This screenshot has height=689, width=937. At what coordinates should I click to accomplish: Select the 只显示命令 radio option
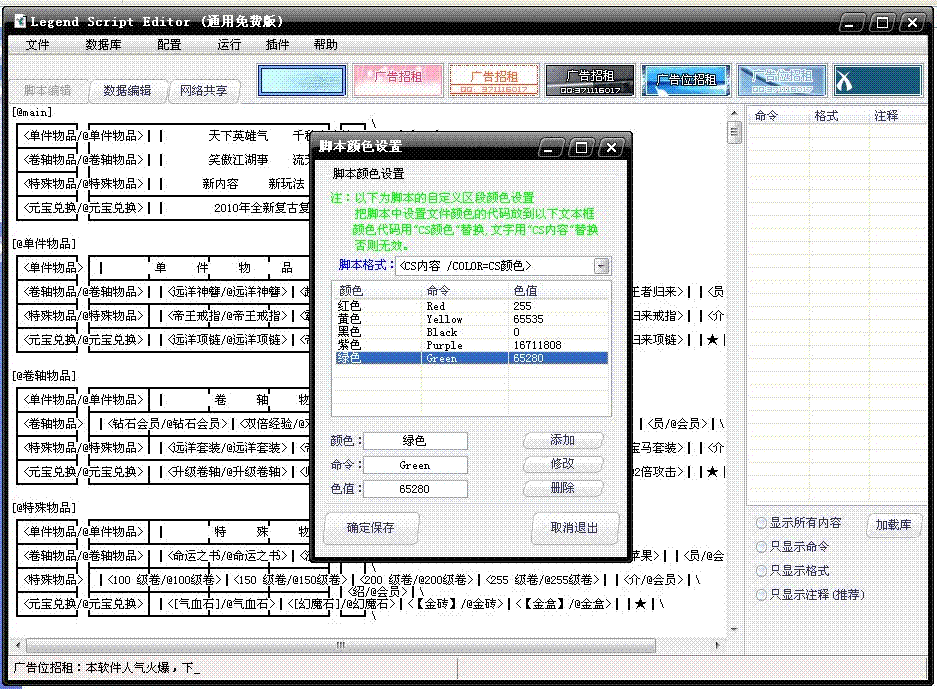[762, 547]
